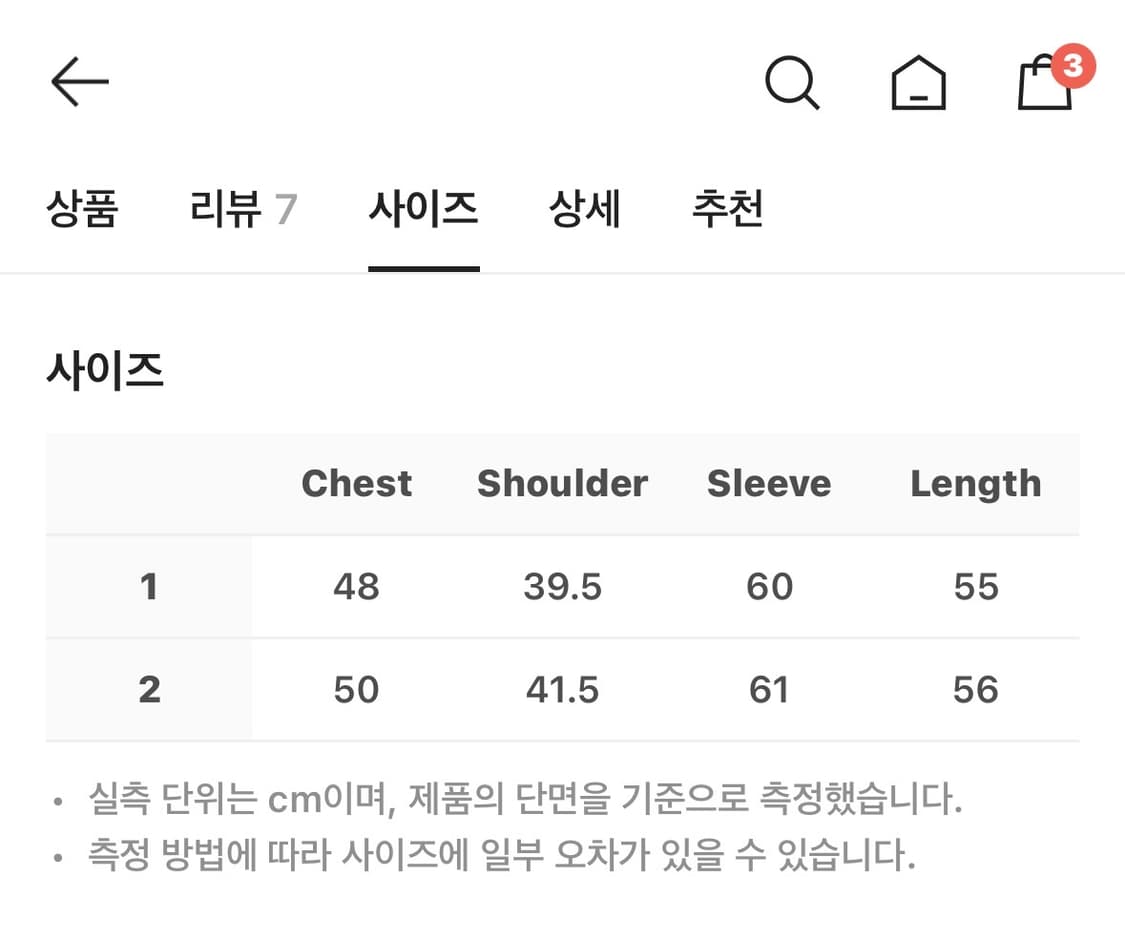This screenshot has height=940, width=1125.
Task: Tap the 사이즈 section heading
Action: pyautogui.click(x=107, y=370)
